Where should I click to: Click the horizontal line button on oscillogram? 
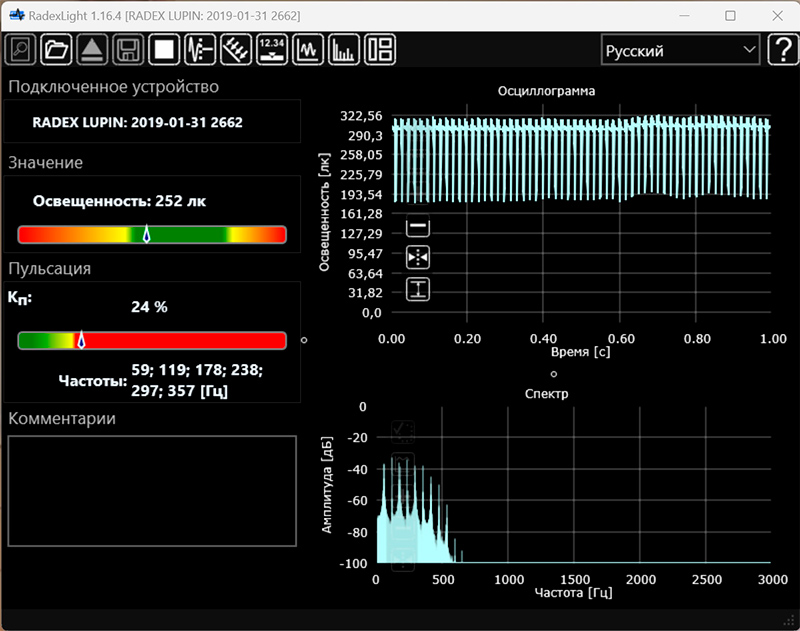click(x=418, y=228)
